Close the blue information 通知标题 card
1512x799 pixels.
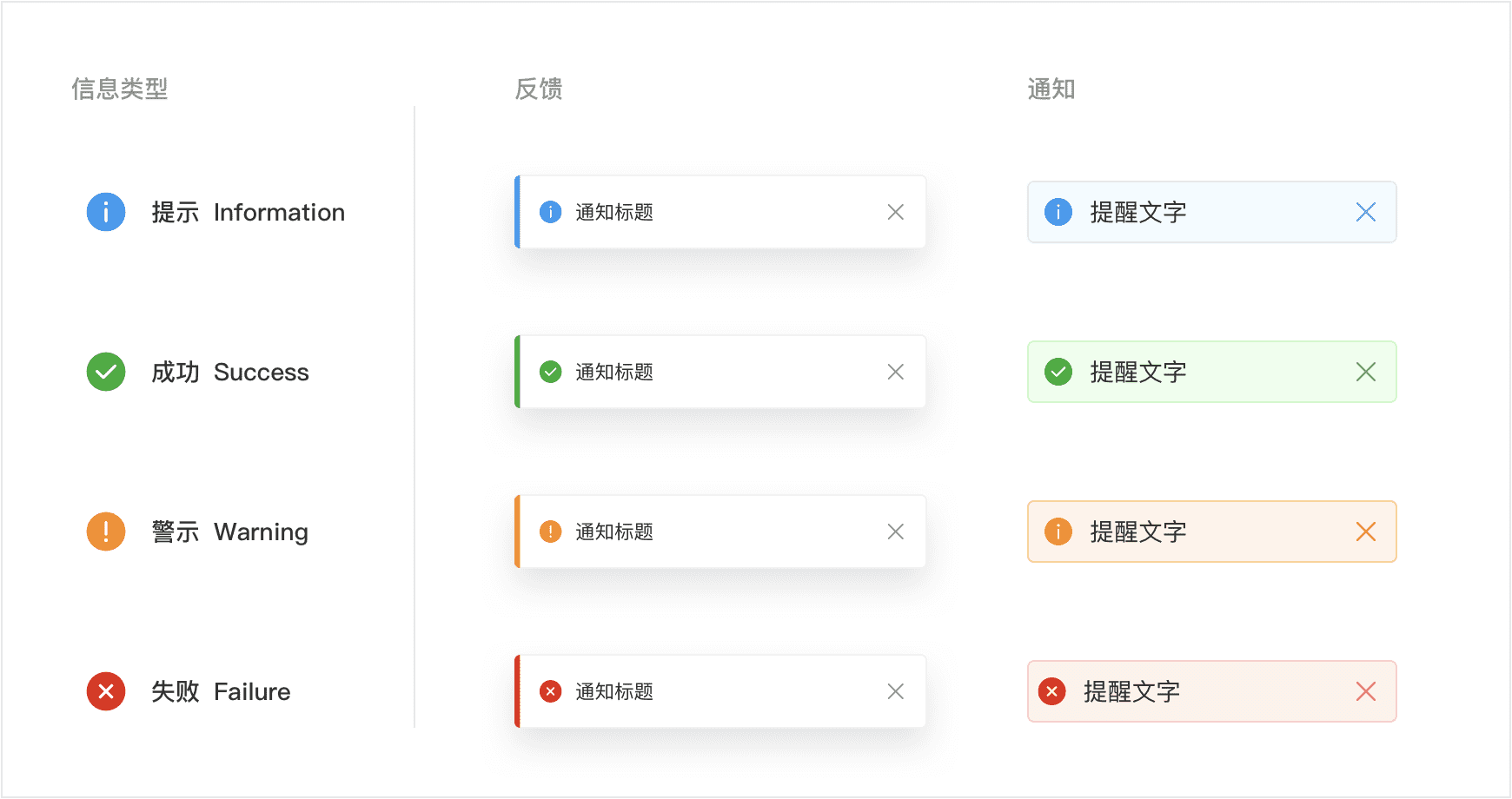(x=896, y=212)
